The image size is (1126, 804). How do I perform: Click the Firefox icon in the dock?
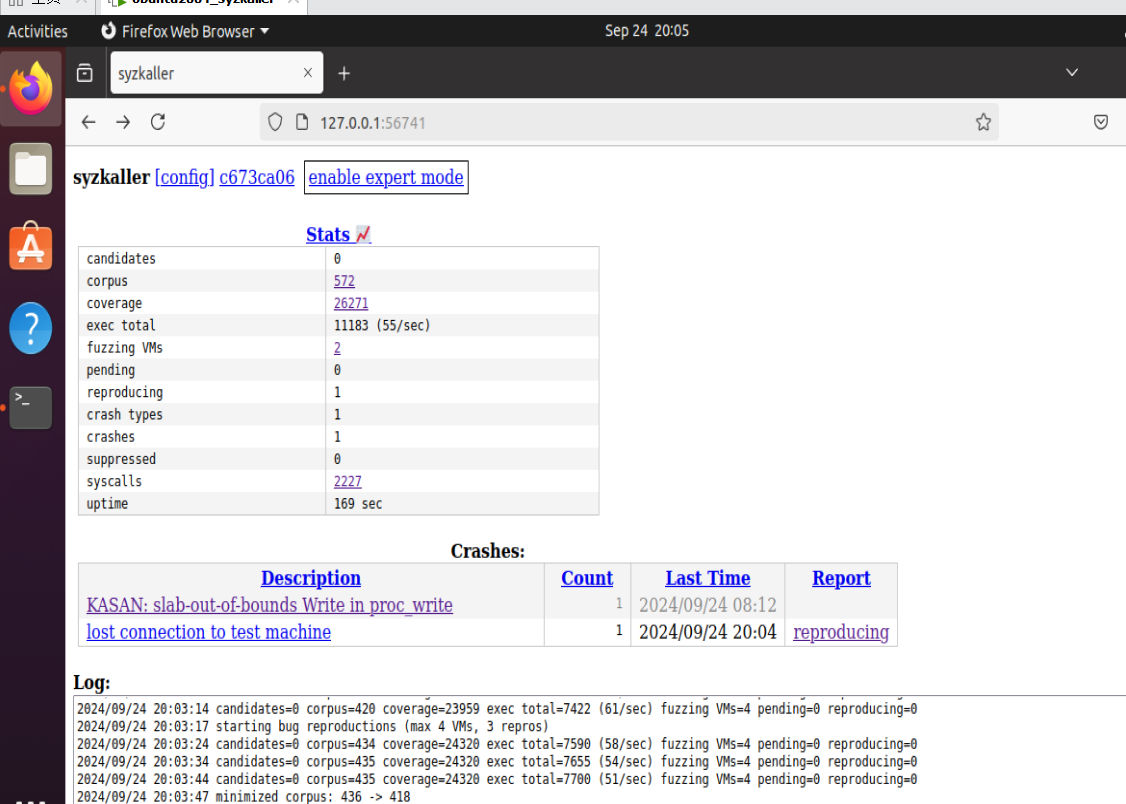tap(31, 90)
